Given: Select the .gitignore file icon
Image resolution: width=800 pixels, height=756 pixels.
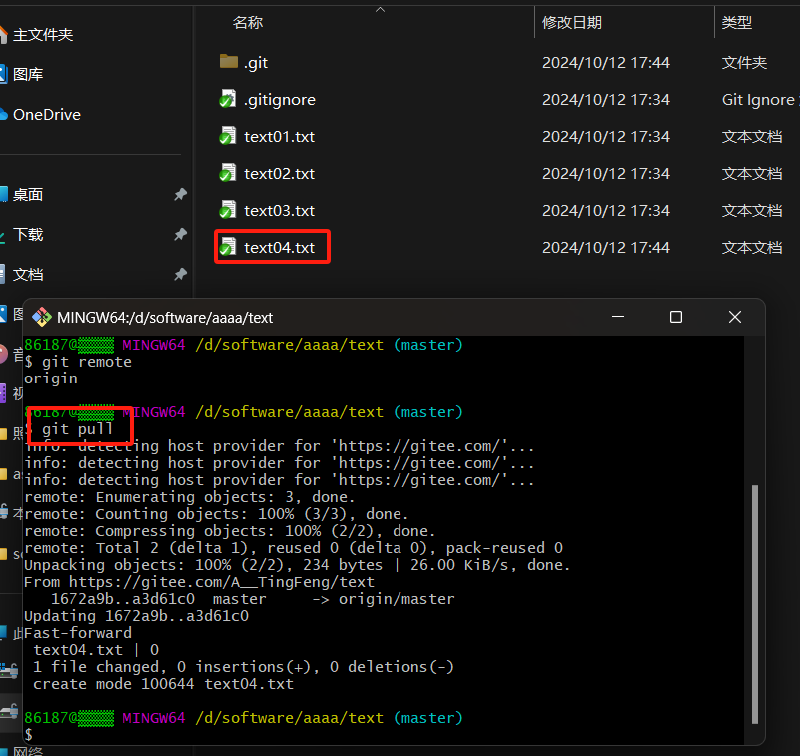Looking at the screenshot, I should click(x=228, y=99).
